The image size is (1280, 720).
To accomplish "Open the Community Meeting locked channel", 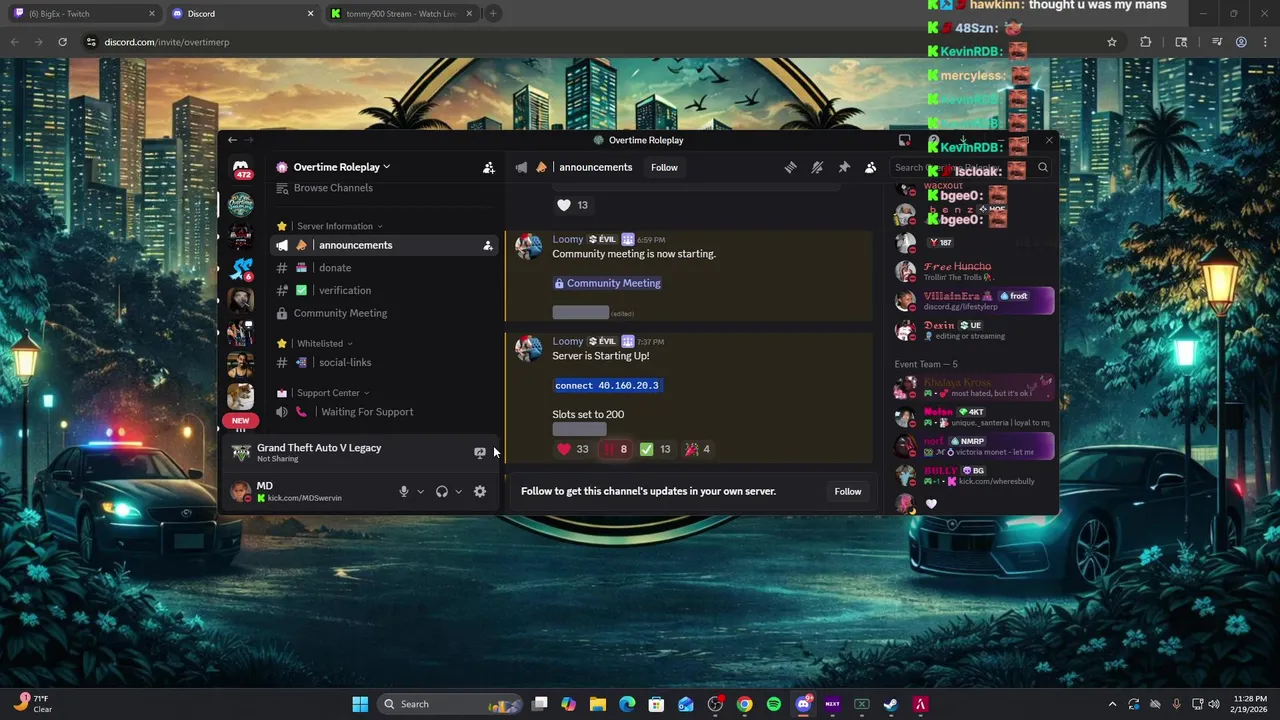I will tap(384, 313).
